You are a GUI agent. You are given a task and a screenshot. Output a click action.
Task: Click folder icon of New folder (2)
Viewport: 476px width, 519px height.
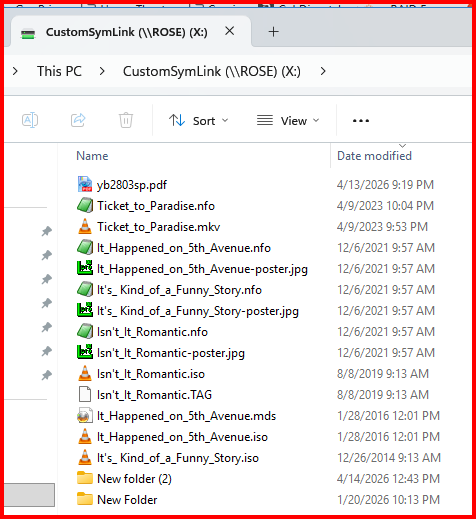click(85, 478)
